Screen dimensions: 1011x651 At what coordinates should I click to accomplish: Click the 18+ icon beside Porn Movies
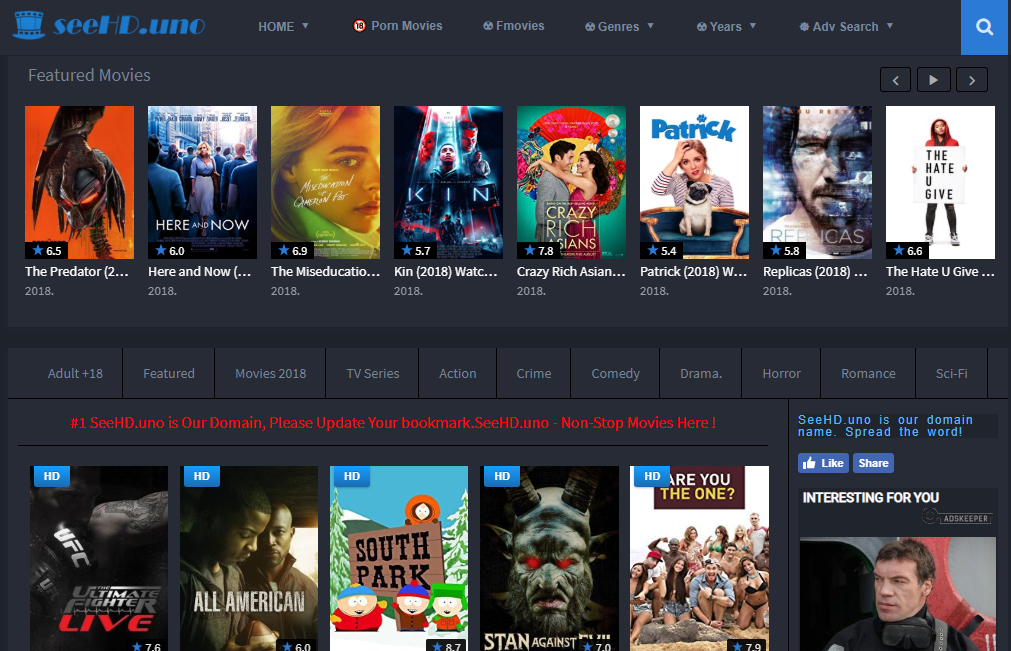tap(359, 26)
